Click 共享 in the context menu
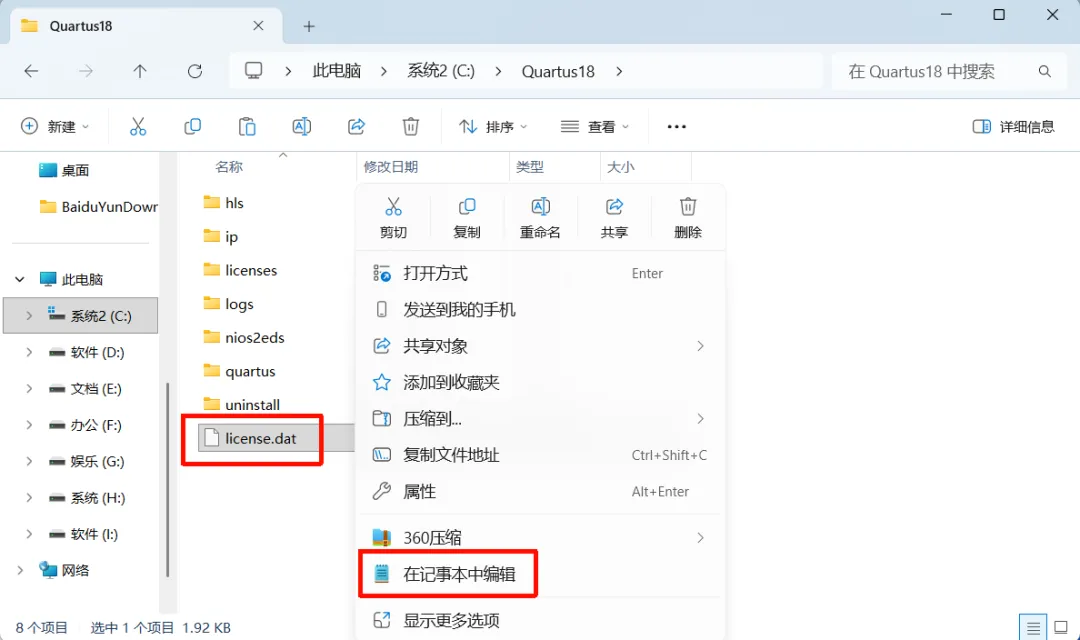The height and width of the screenshot is (640, 1080). coord(614,217)
